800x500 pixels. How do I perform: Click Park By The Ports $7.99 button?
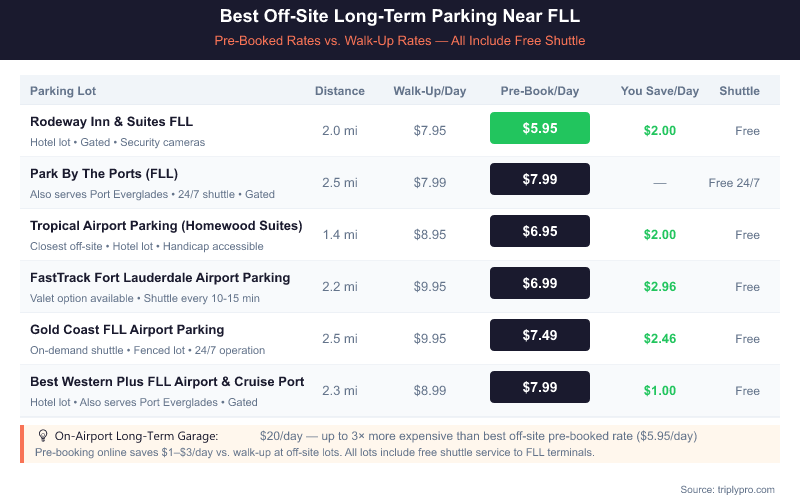pyautogui.click(x=540, y=179)
